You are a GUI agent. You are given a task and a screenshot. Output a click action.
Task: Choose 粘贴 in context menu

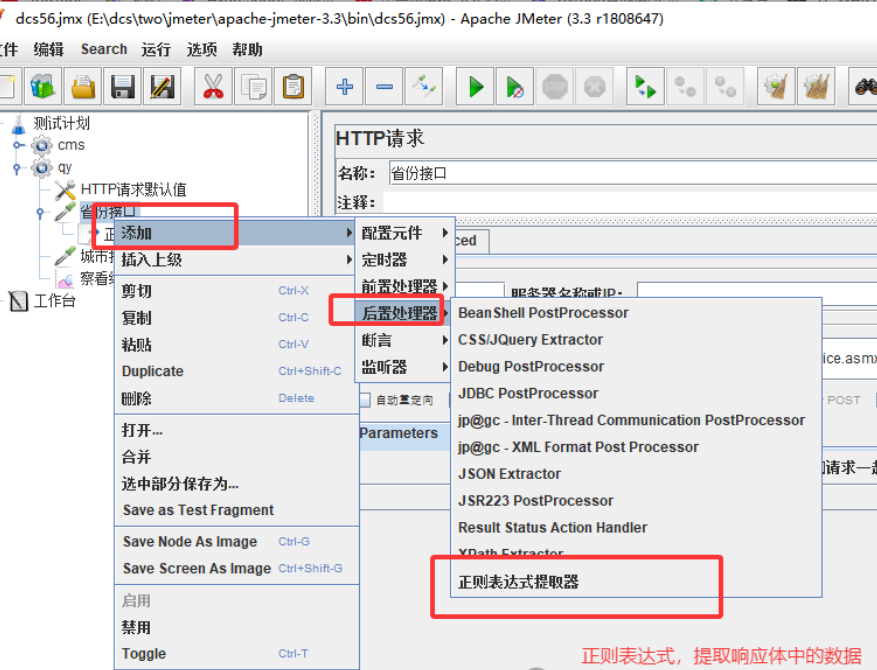pyautogui.click(x=235, y=345)
